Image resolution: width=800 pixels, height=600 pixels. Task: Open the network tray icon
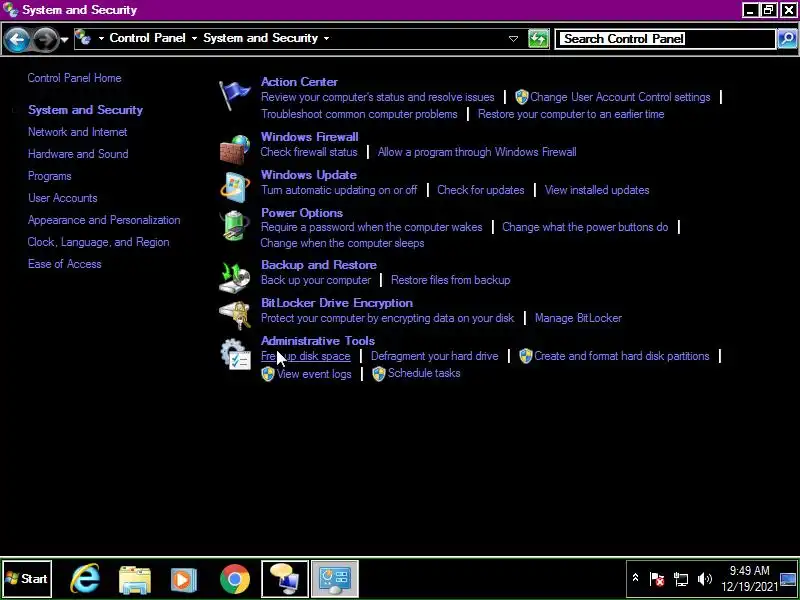point(681,579)
